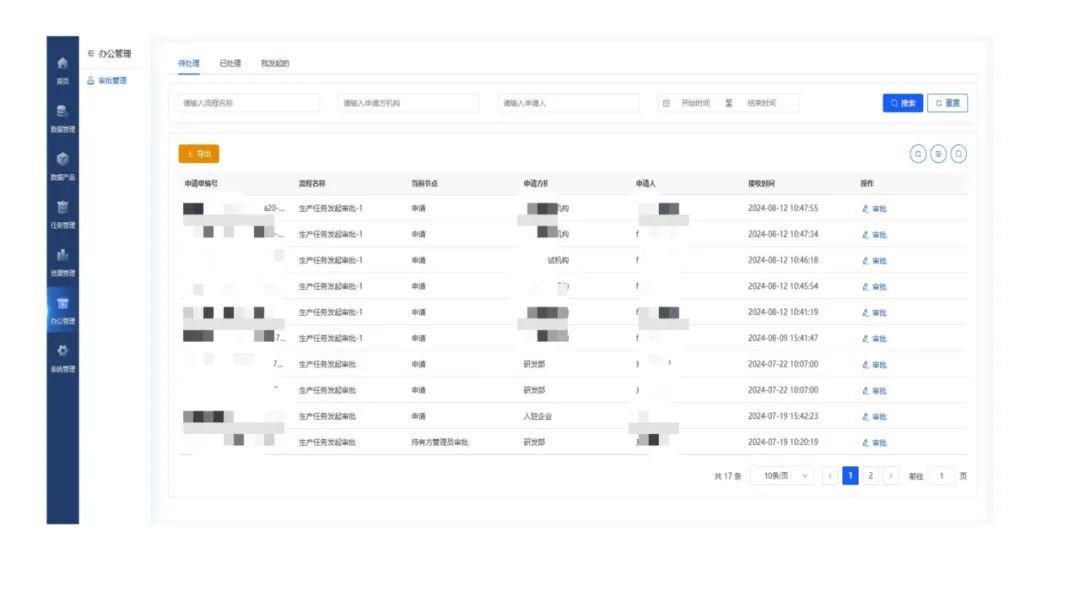
Task: Click the next page arrow
Action: pyautogui.click(x=891, y=476)
